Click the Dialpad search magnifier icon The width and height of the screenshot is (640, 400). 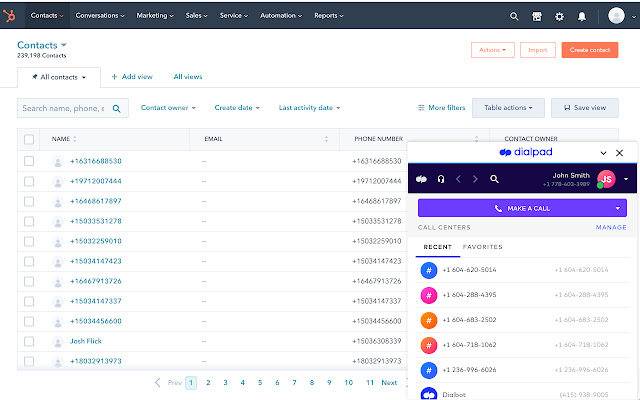(x=494, y=180)
